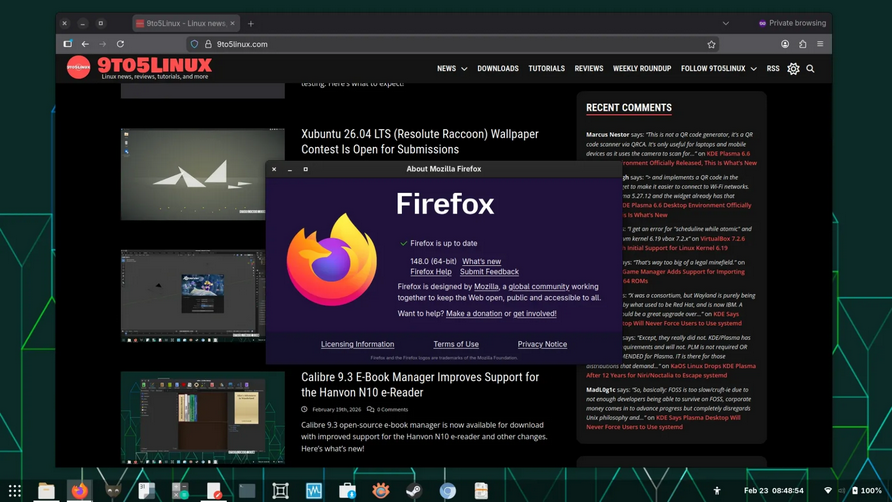Open the new tab plus button
Screen dimensions: 892x502
[251, 23]
